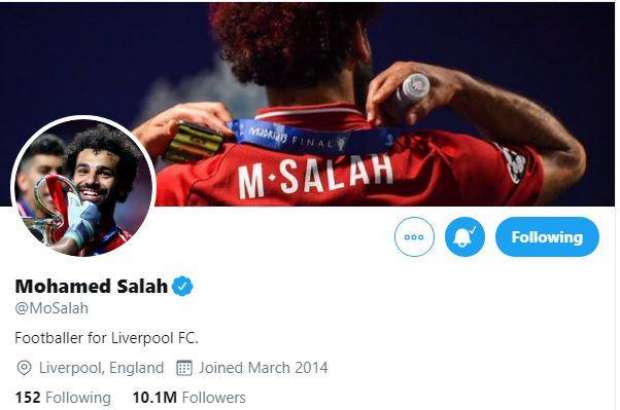The image size is (620, 410).
Task: Select the Mohamed Salah display name
Action: 91,286
